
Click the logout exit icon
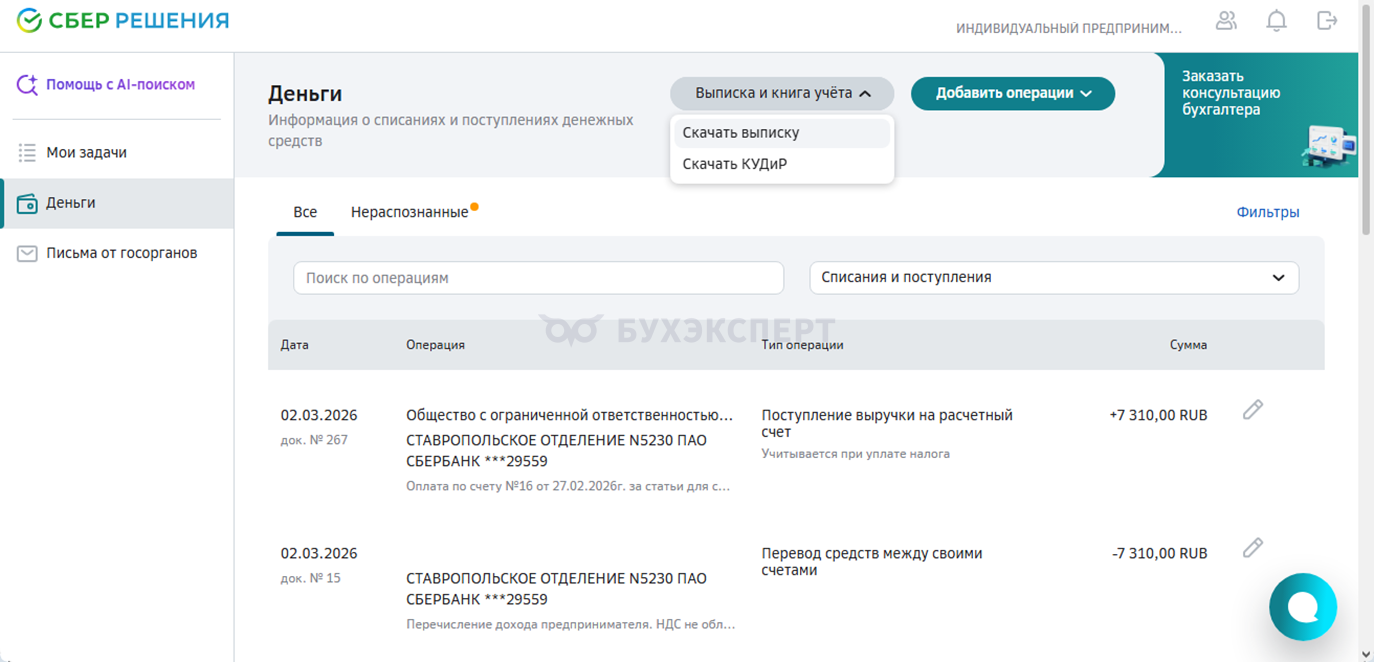[1327, 21]
